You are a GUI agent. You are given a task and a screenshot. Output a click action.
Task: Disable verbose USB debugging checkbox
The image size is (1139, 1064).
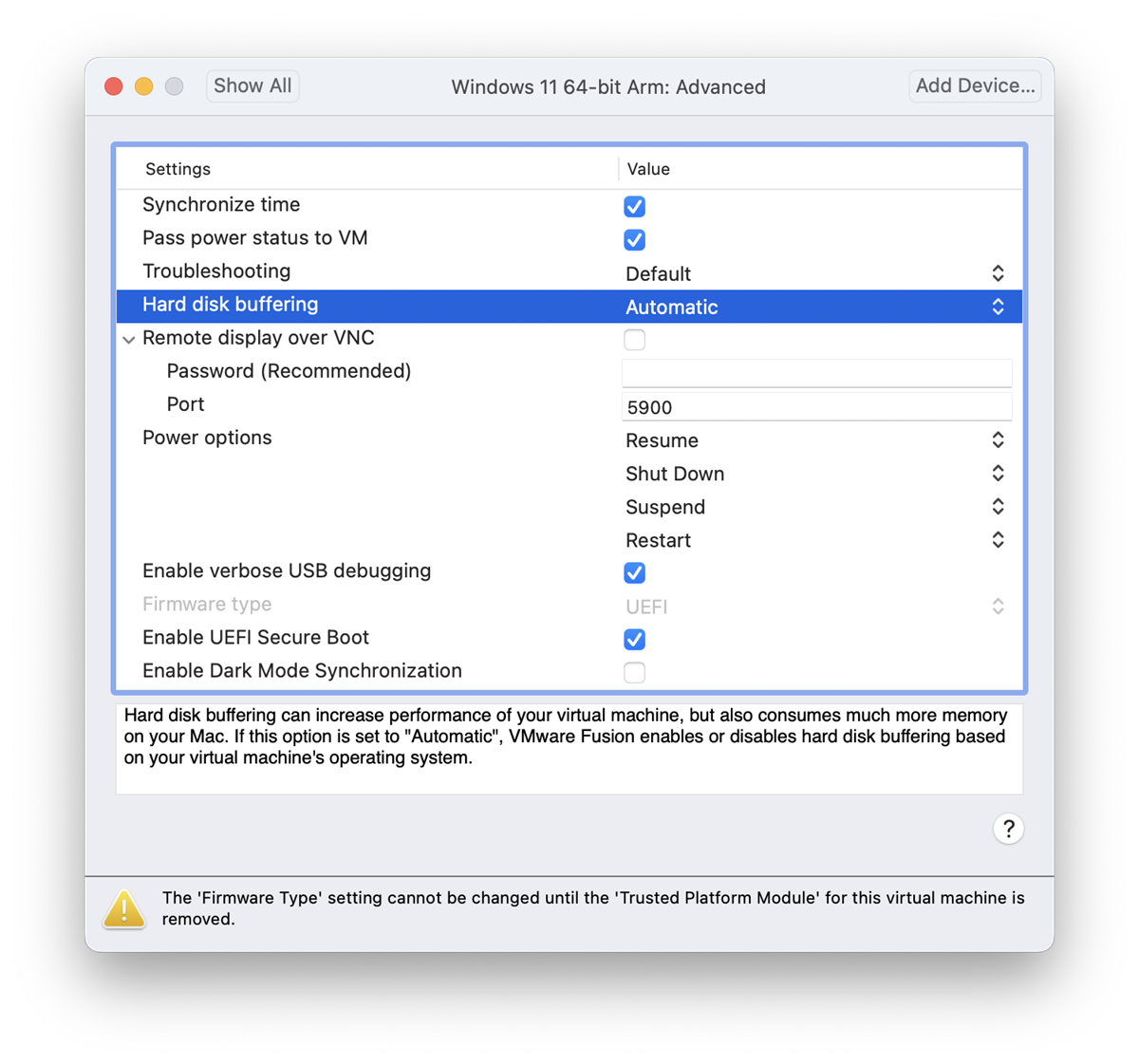[x=635, y=572]
